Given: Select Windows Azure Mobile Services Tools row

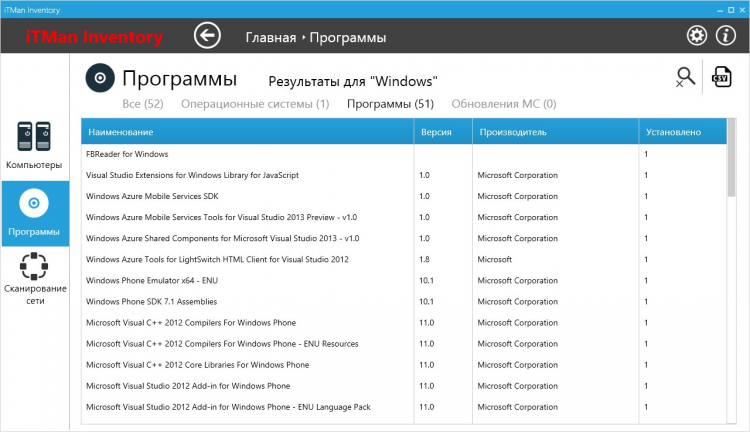Looking at the screenshot, I should 404,217.
